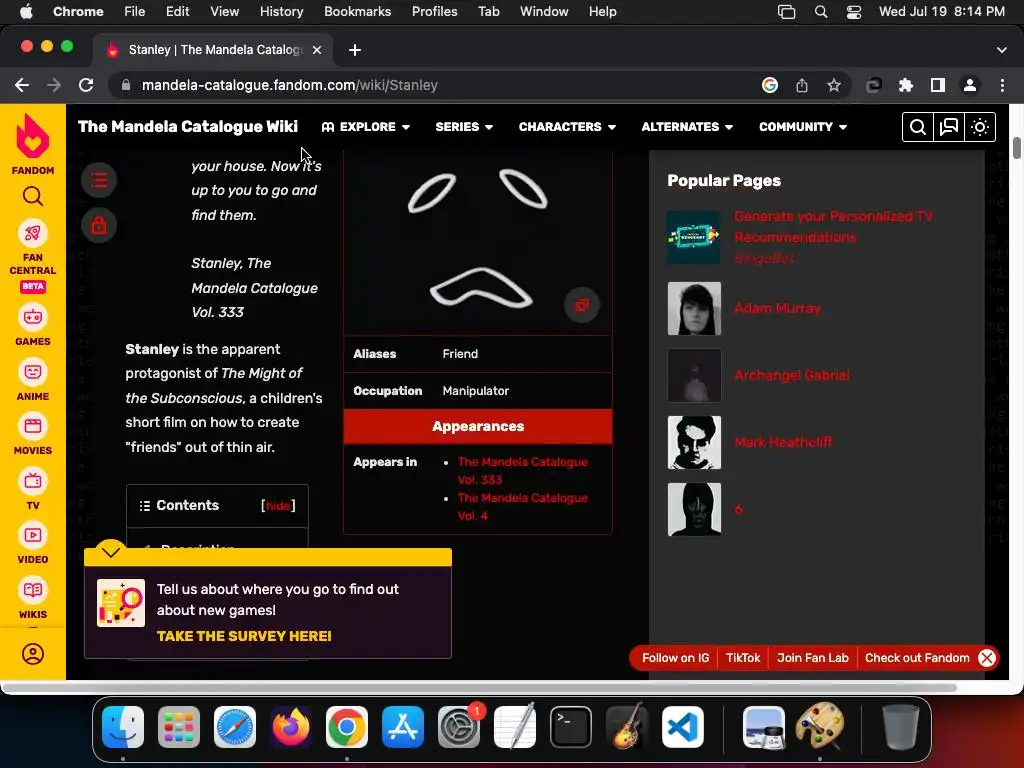Expand the Community dropdown menu
Viewport: 1024px width, 768px height.
803,127
